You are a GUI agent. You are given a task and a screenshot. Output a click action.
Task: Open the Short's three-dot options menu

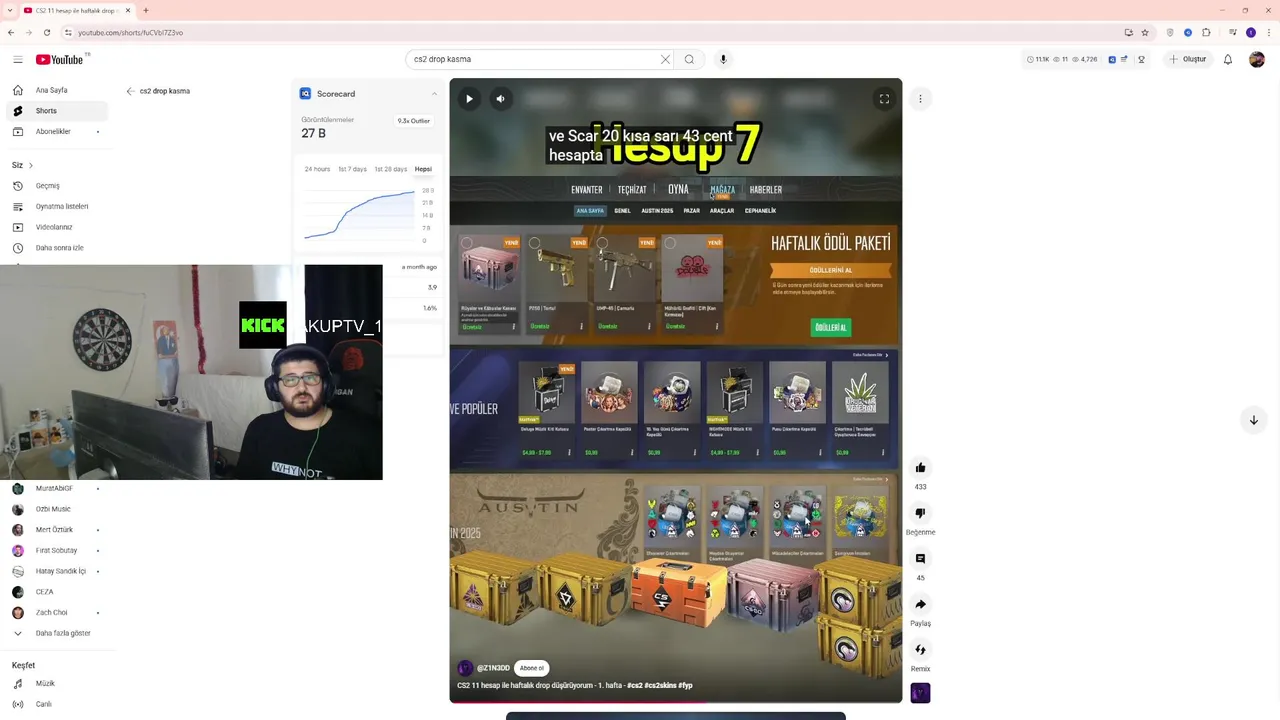920,98
